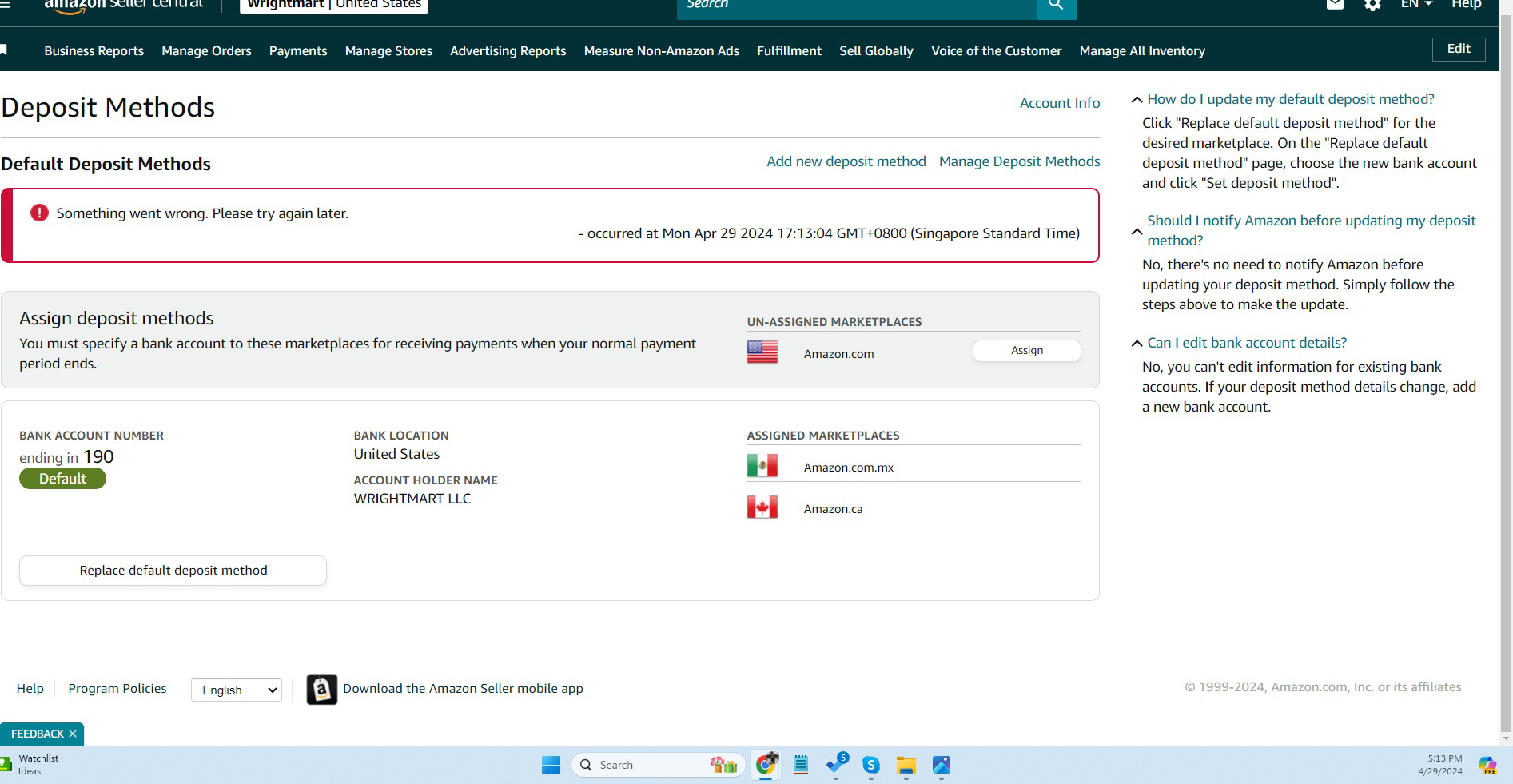1513x784 pixels.
Task: Click the Amazon Seller app icon
Action: [322, 689]
